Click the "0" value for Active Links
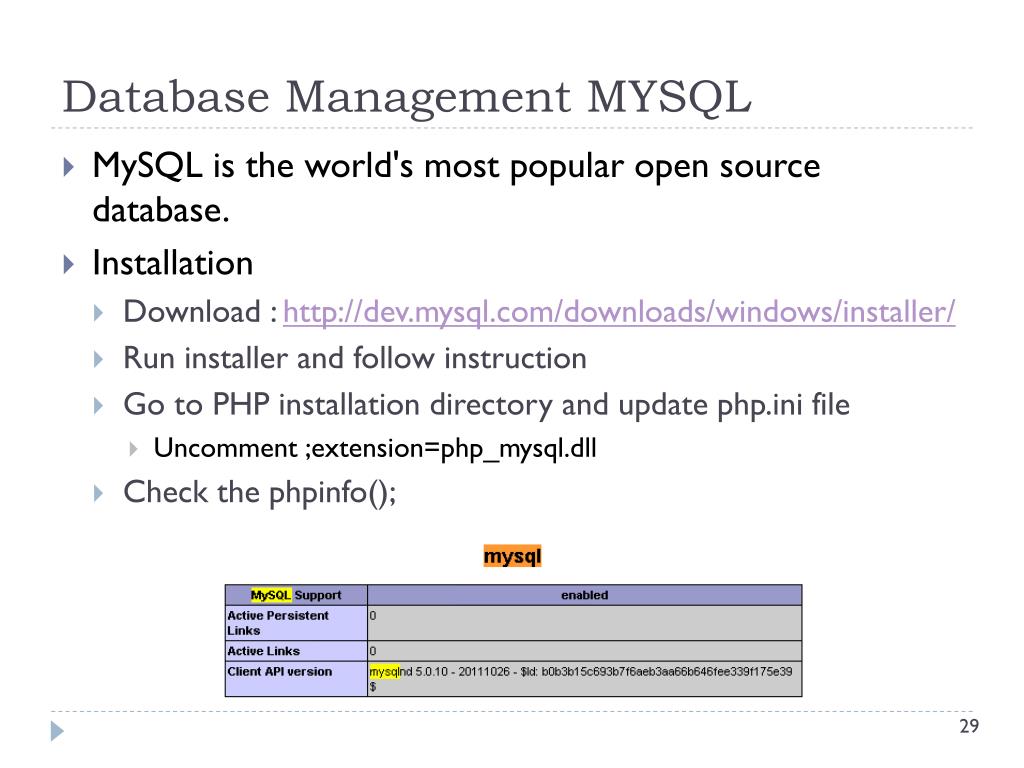The width and height of the screenshot is (1024, 768). click(x=373, y=651)
